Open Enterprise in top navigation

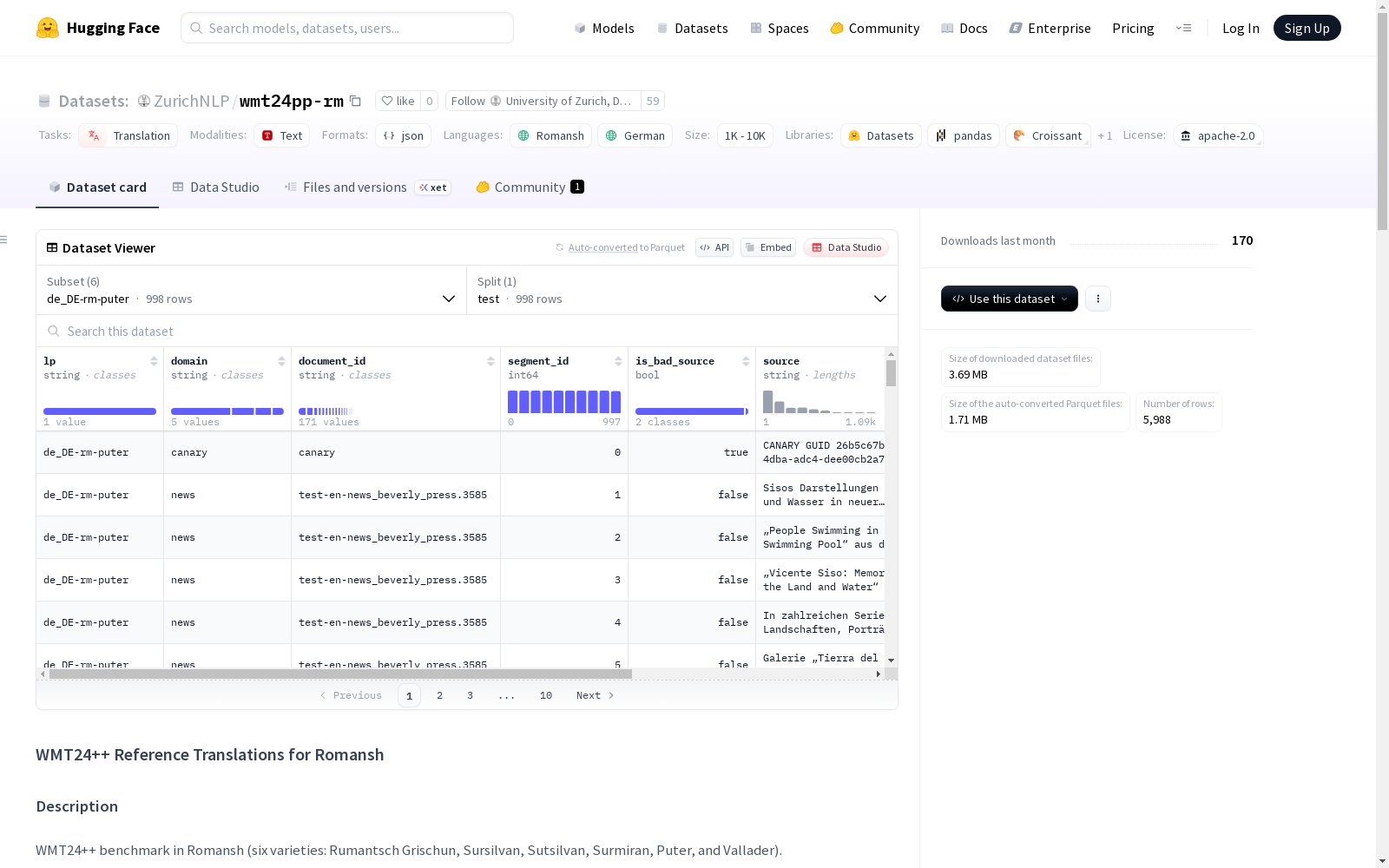1050,28
